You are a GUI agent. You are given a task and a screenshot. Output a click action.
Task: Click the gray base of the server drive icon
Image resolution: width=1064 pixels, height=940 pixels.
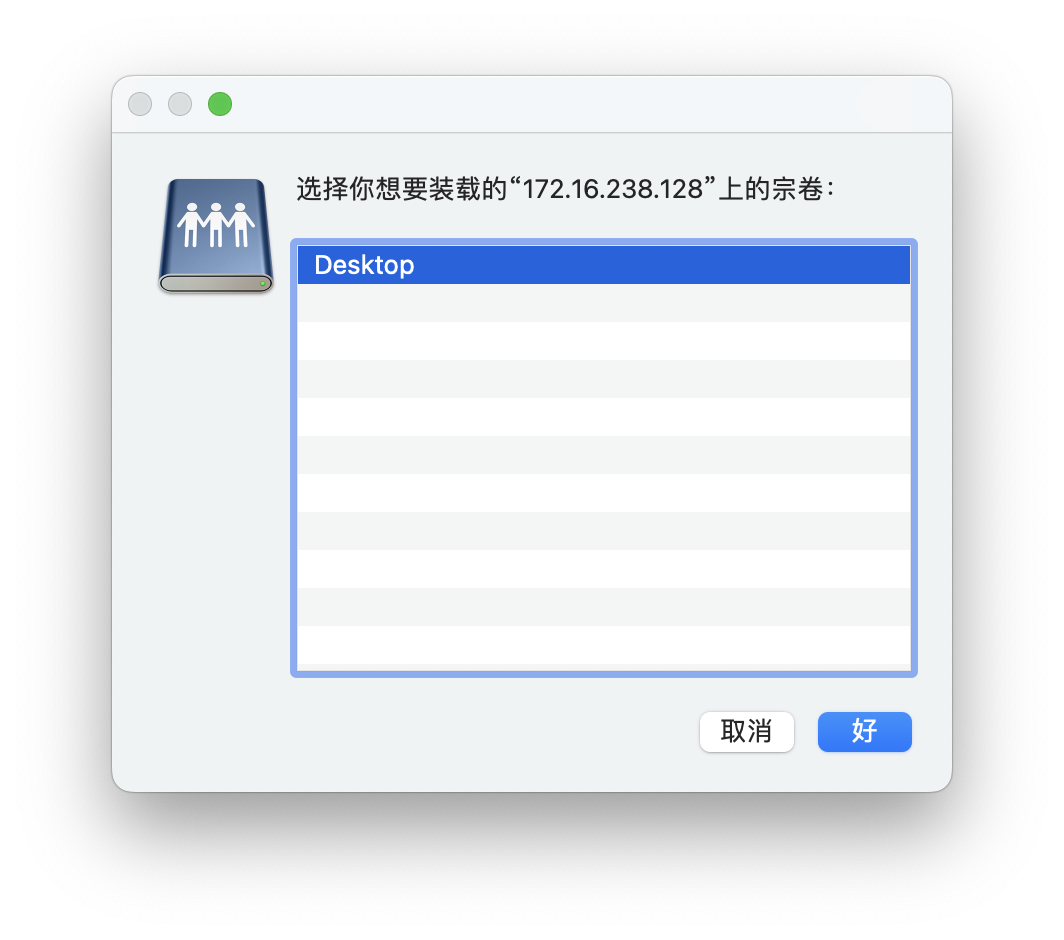coord(216,283)
